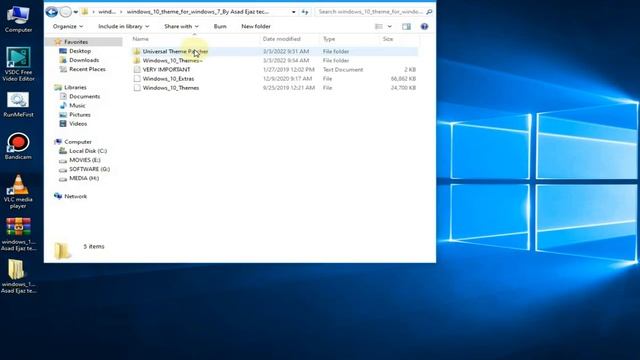This screenshot has height=360, width=640.
Task: Toggle the preview pane icon
Action: tap(406, 27)
